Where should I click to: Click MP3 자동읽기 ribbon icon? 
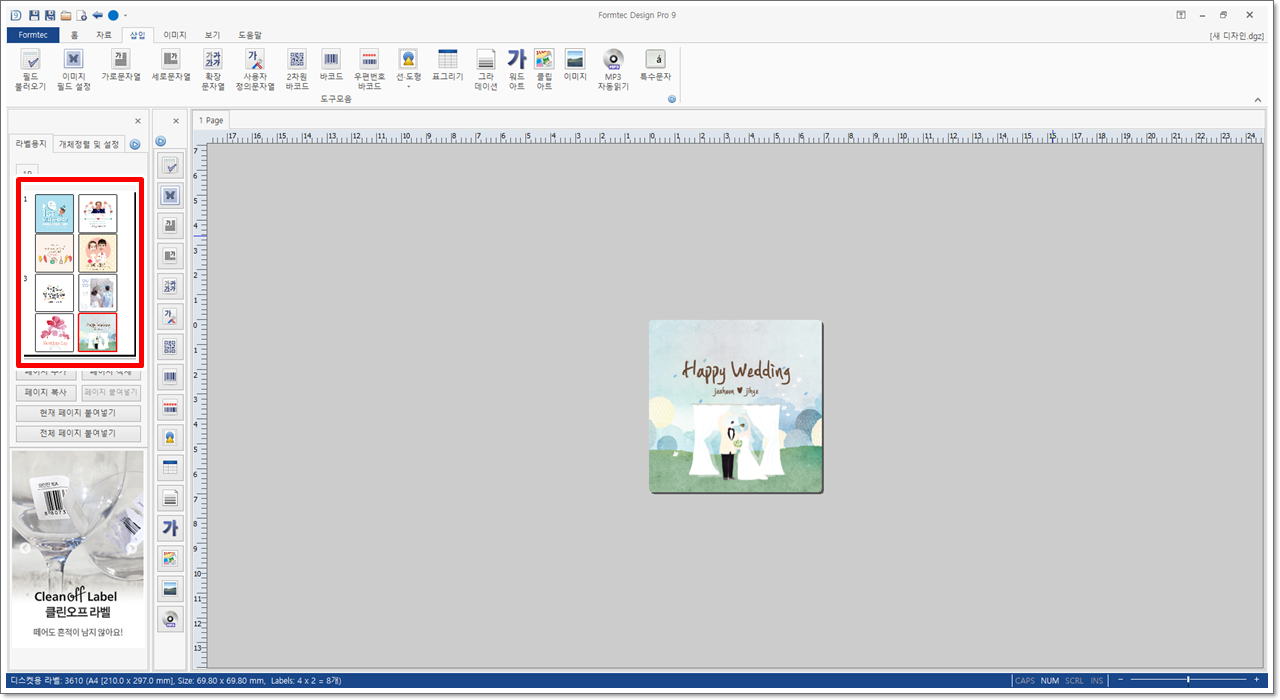(x=613, y=69)
